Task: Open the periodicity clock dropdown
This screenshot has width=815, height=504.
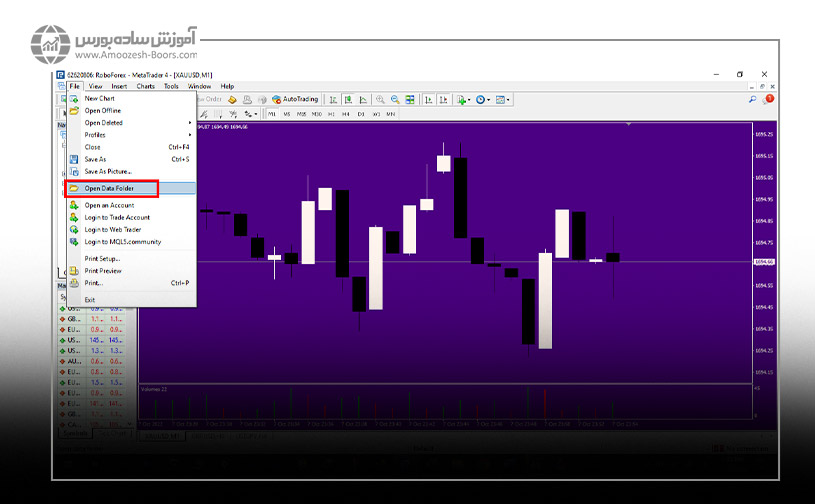Action: [x=484, y=100]
